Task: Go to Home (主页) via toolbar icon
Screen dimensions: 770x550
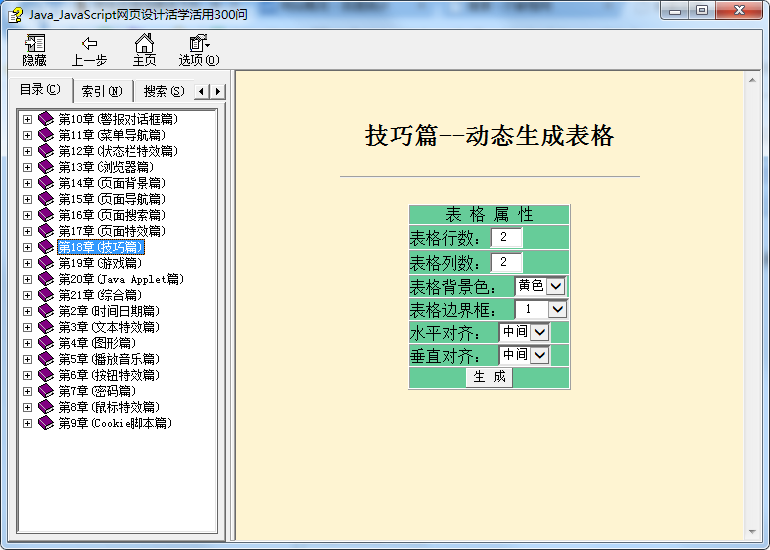Action: point(145,44)
